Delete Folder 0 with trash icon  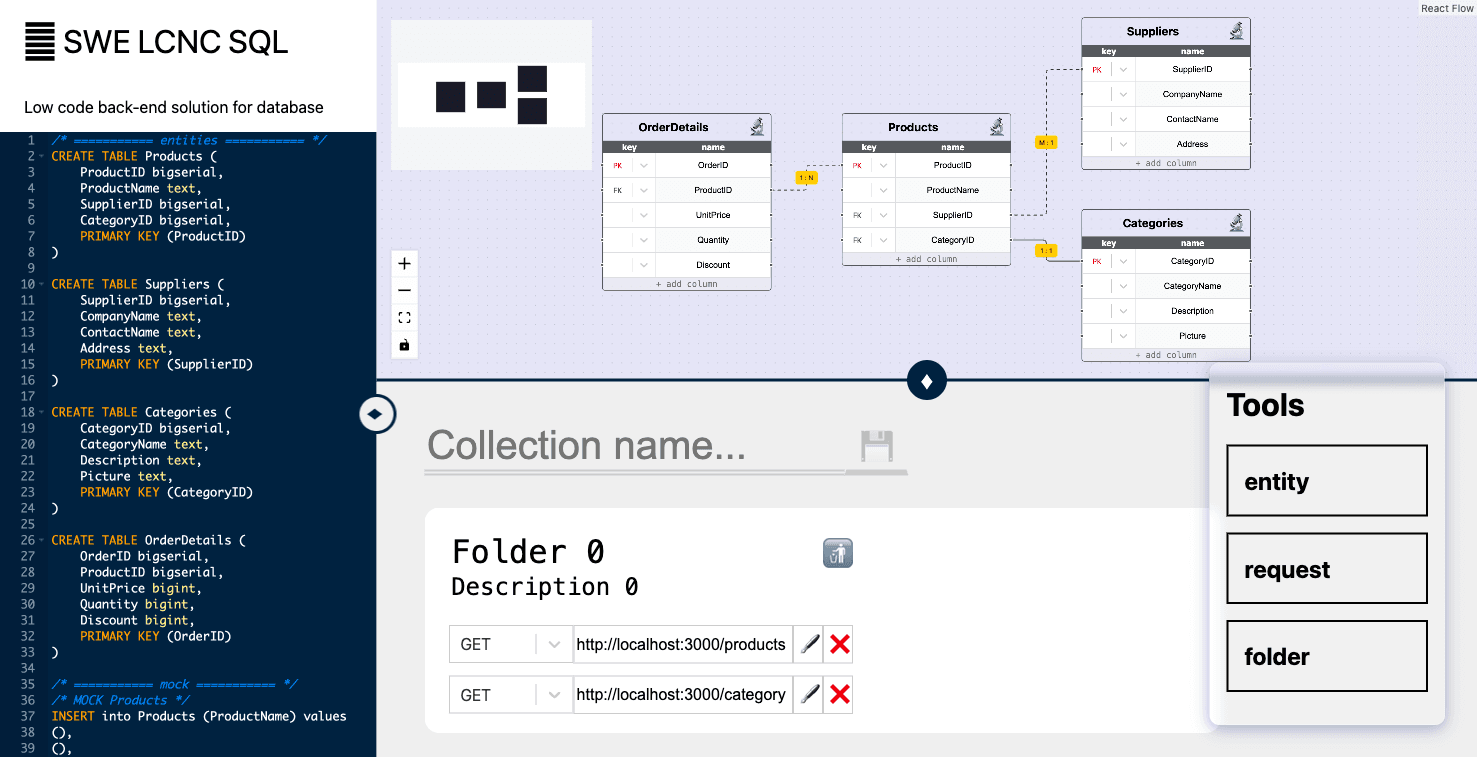(838, 553)
